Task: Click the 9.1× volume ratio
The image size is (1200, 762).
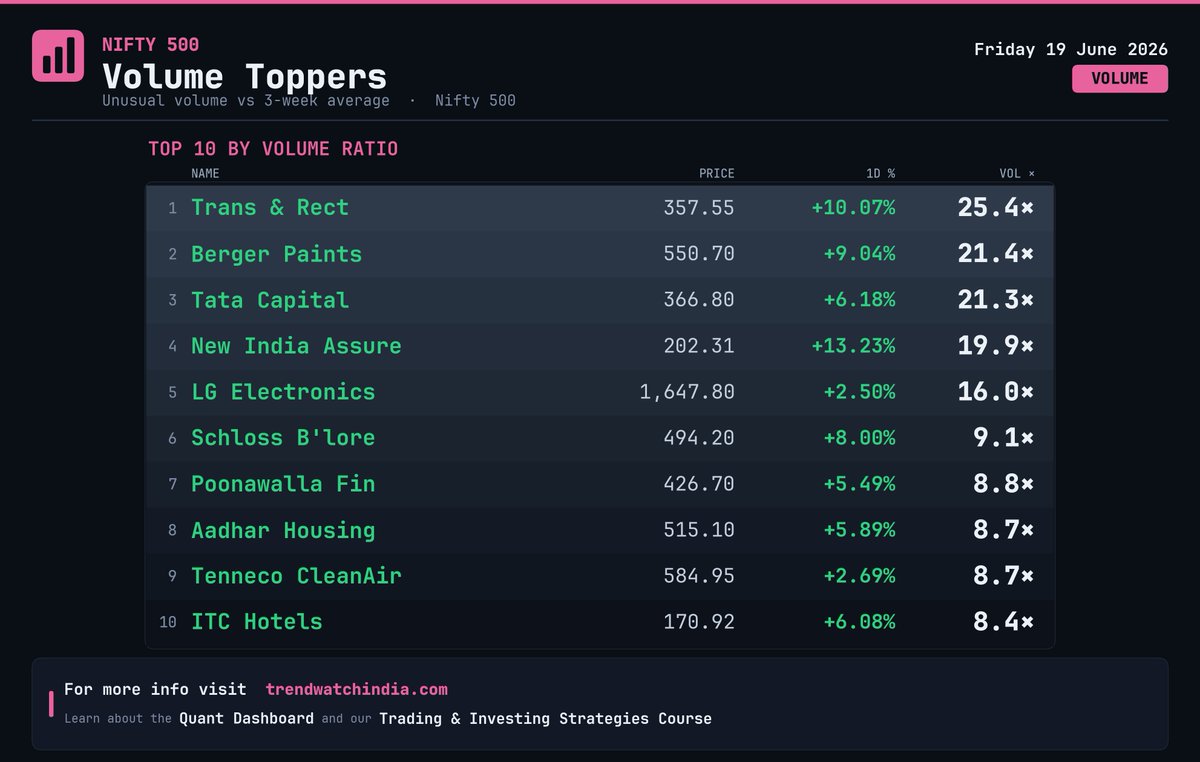Action: (x=1003, y=438)
